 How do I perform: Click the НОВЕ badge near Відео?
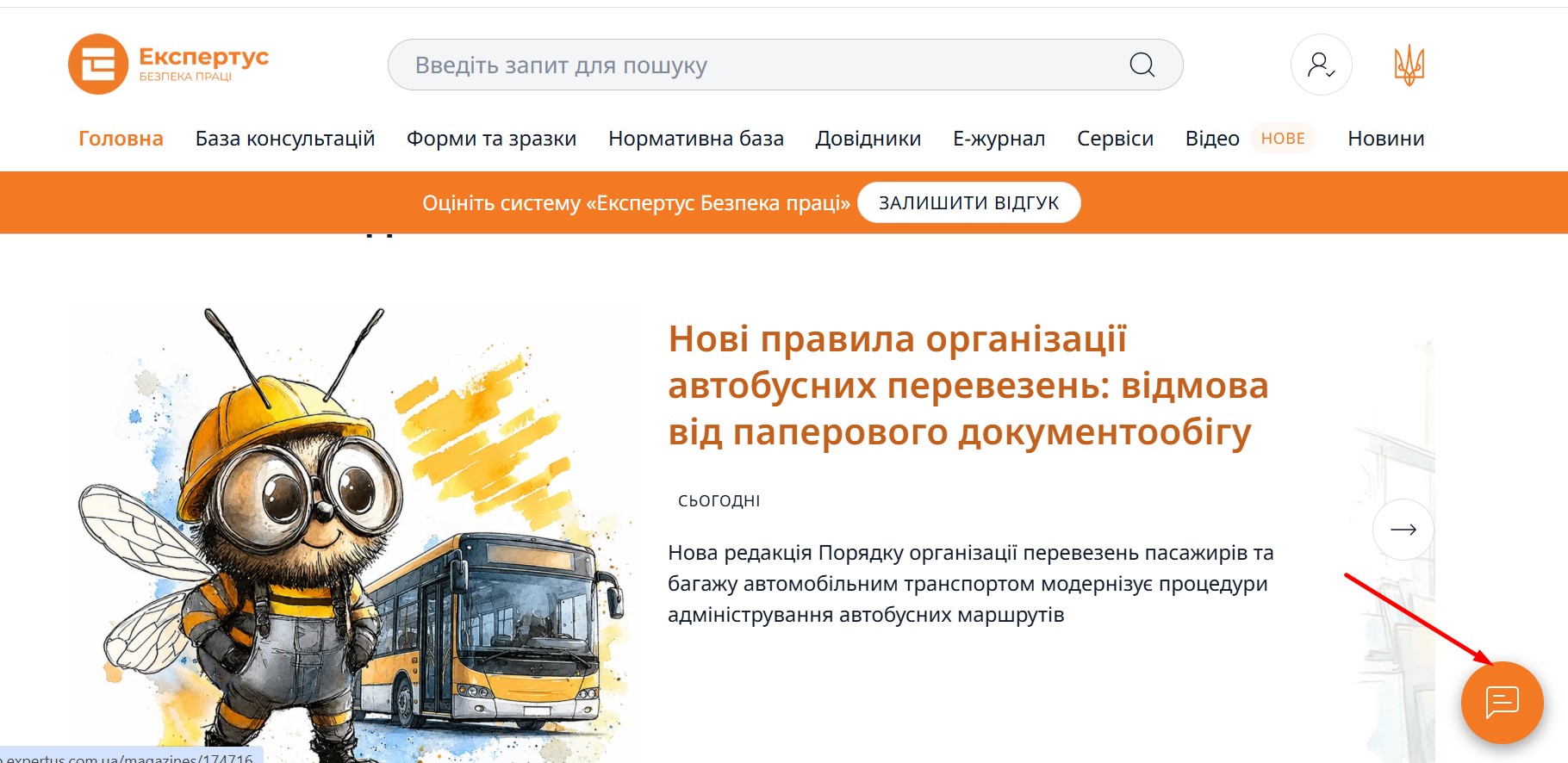(x=1283, y=139)
